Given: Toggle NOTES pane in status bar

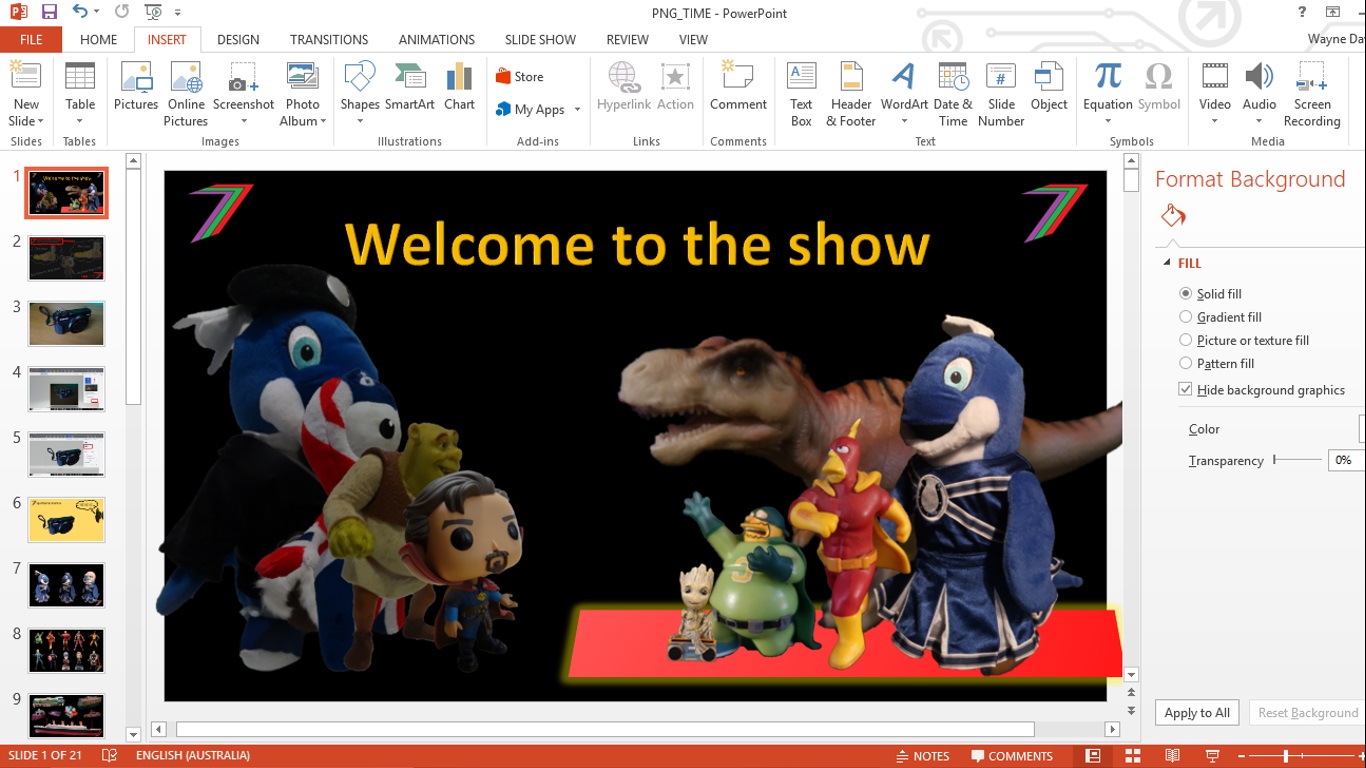Looking at the screenshot, I should 923,756.
